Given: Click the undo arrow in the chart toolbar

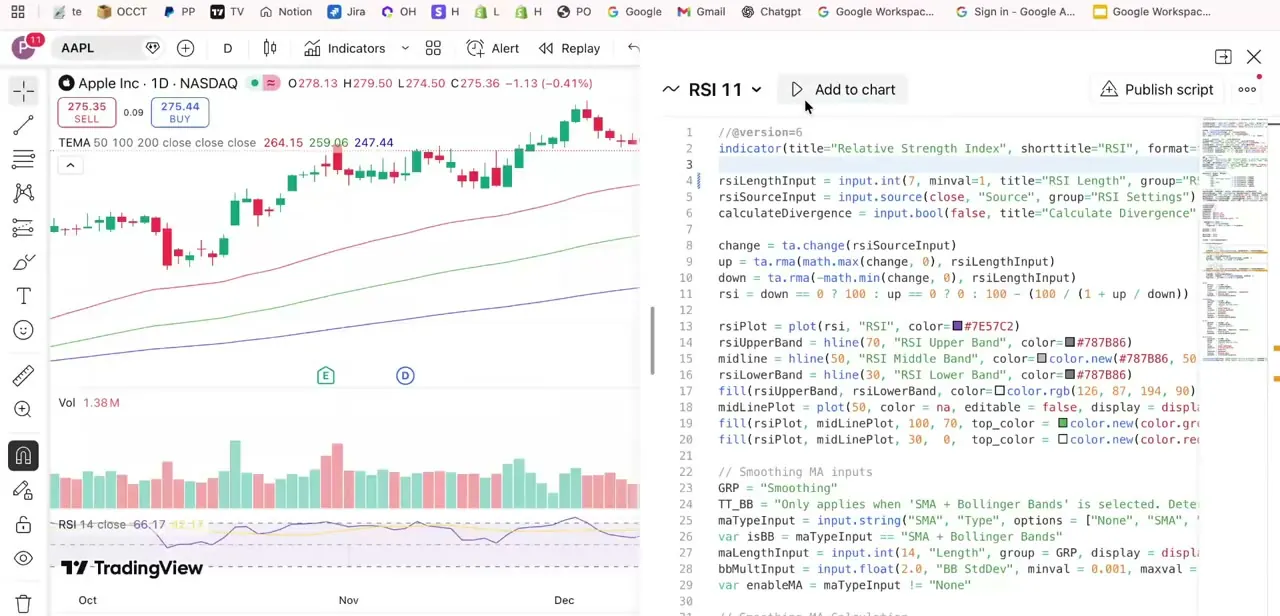Looking at the screenshot, I should click(x=633, y=48).
